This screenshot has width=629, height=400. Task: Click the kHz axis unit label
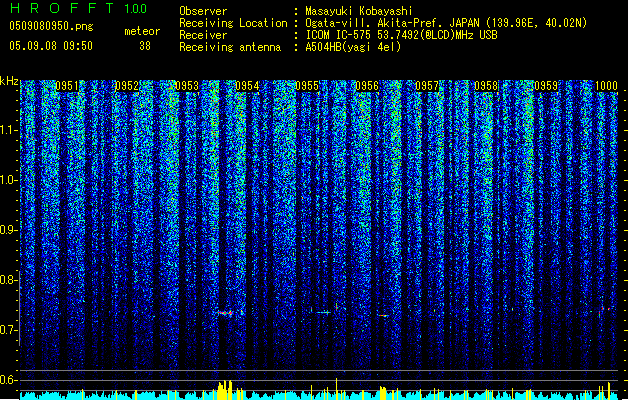tap(9, 81)
